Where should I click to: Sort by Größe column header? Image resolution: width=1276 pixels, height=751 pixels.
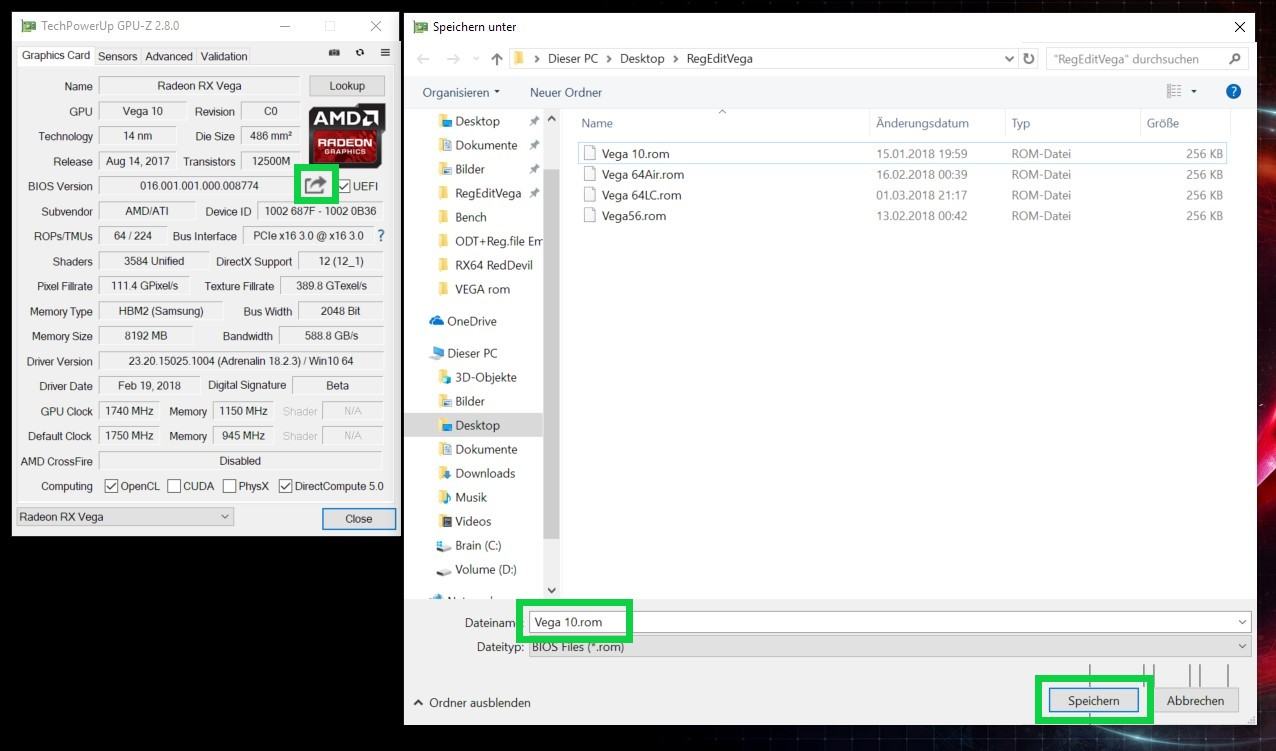[1184, 123]
